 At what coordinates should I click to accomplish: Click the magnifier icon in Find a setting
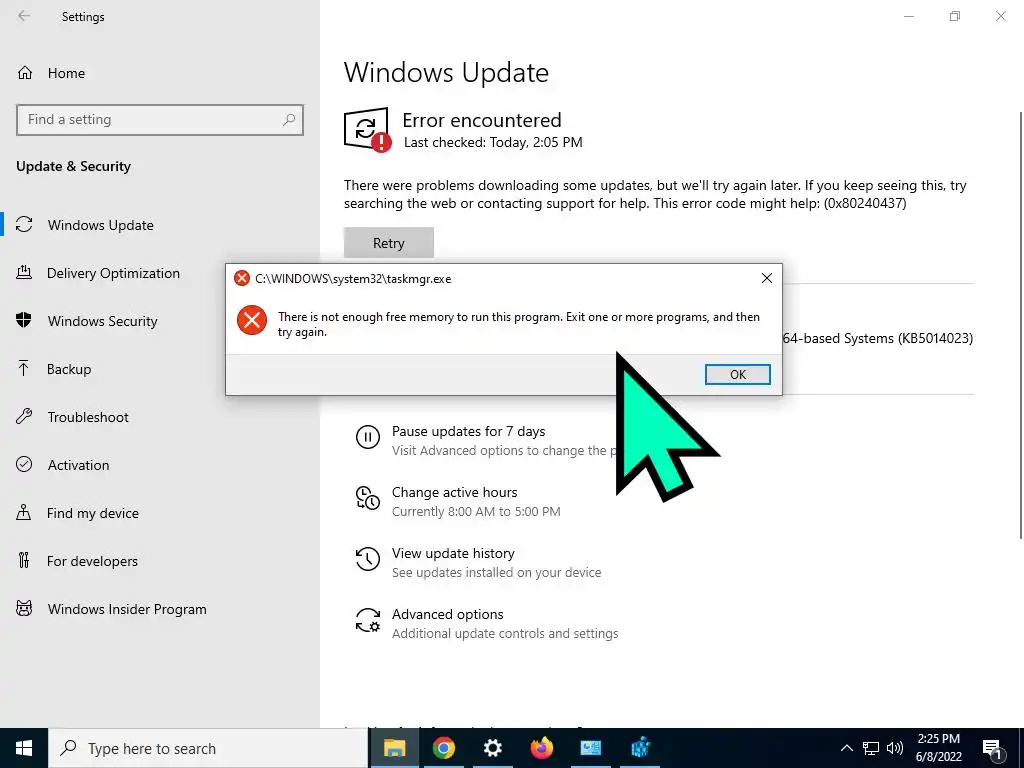click(x=289, y=120)
